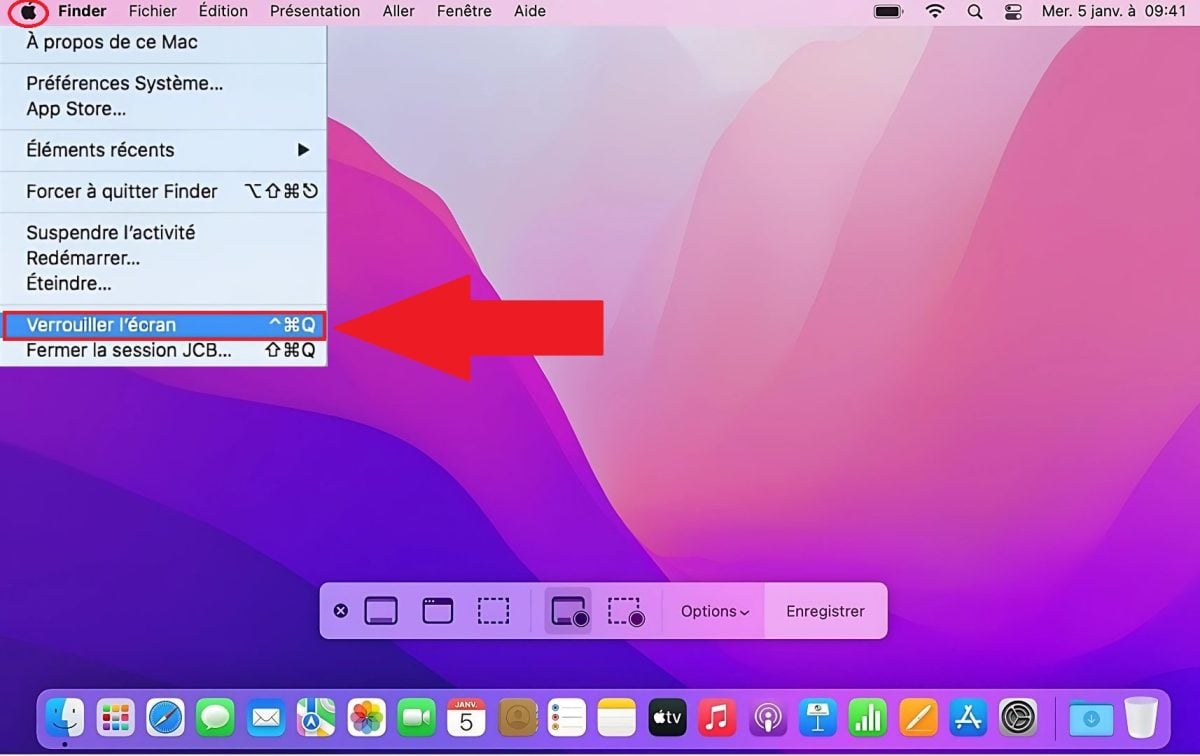The image size is (1200, 756).
Task: Open the Downloads folder in Dock
Action: click(1090, 717)
